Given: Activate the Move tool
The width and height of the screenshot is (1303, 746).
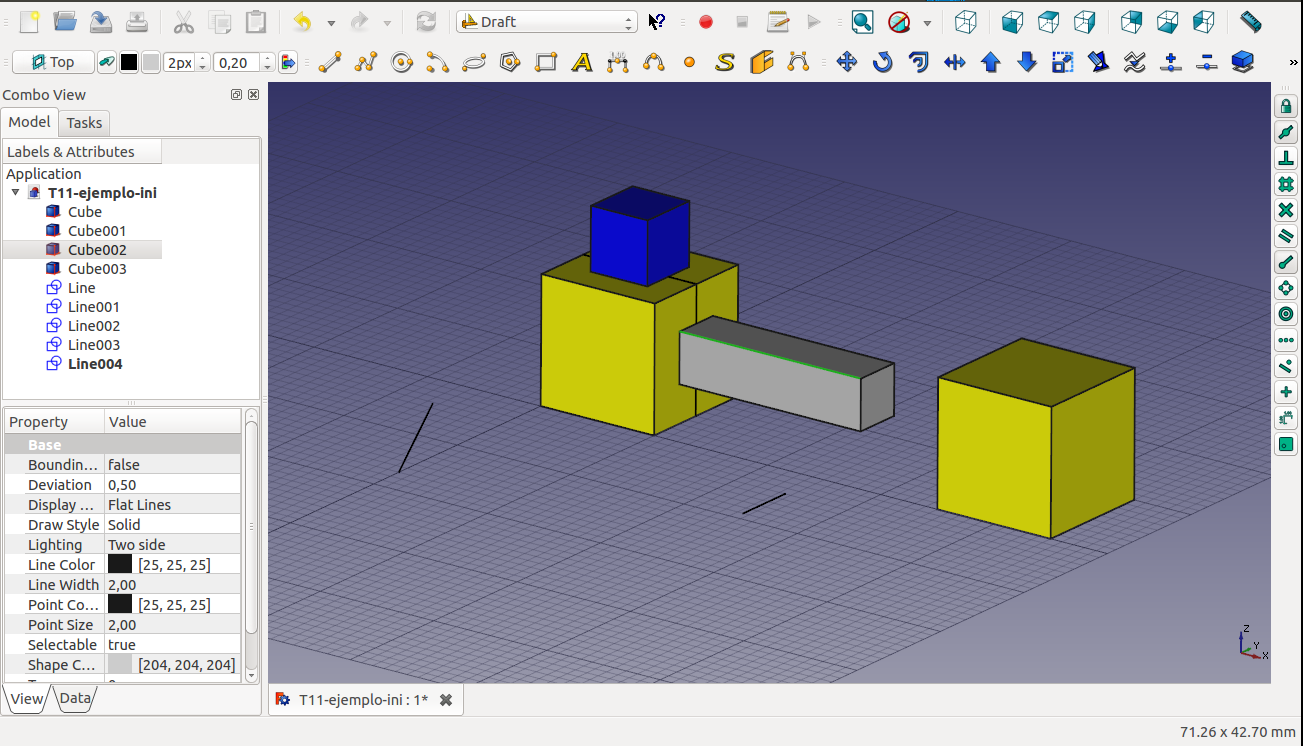Looking at the screenshot, I should tap(847, 63).
